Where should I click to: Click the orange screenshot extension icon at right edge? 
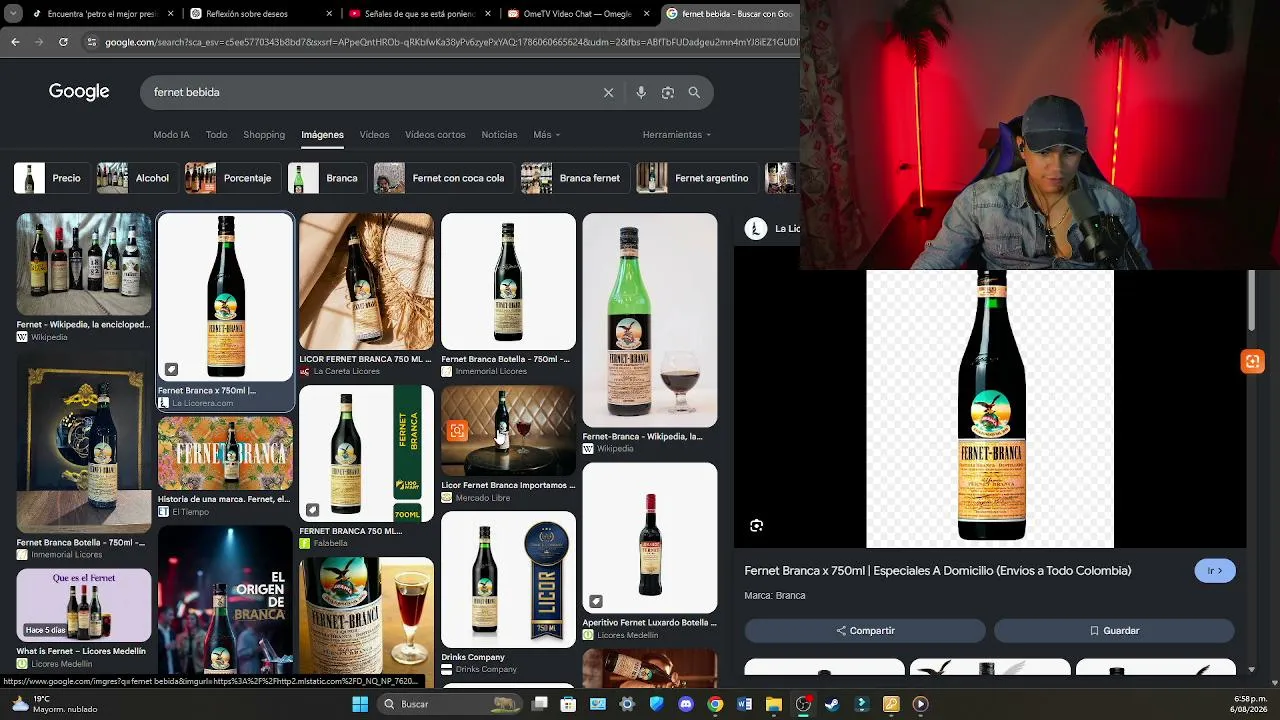pos(1252,361)
